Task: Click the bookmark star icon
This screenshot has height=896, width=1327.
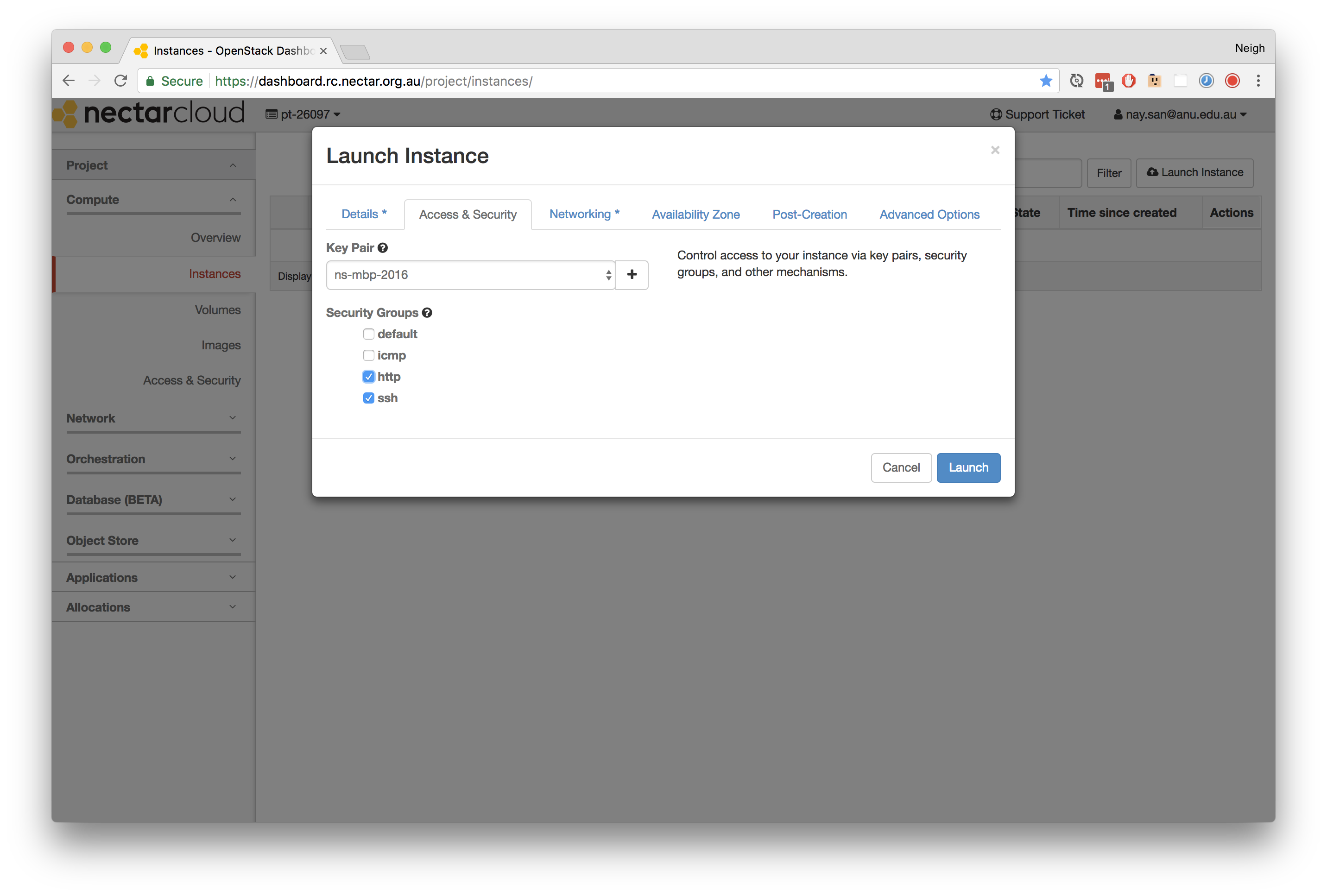Action: (x=1045, y=81)
